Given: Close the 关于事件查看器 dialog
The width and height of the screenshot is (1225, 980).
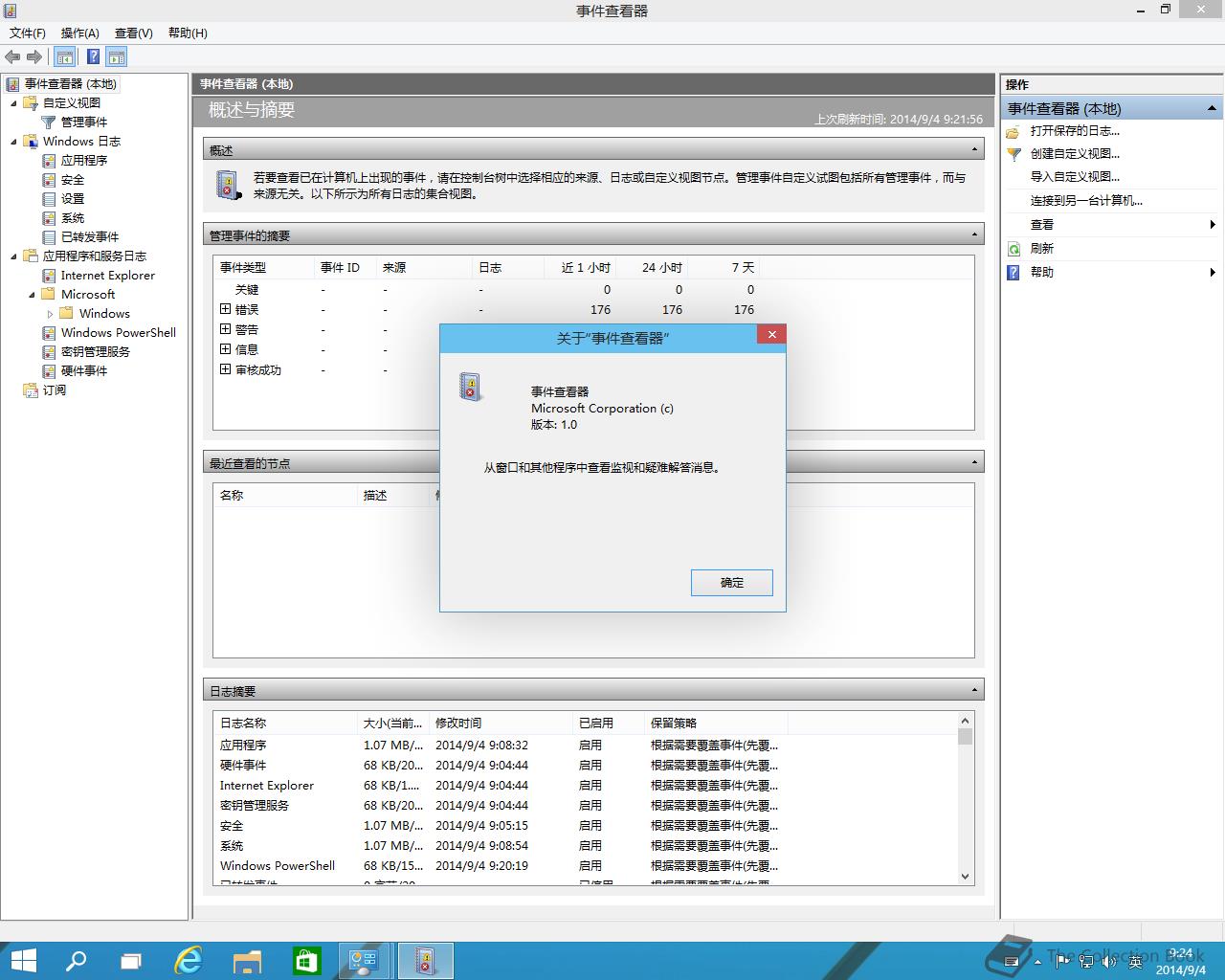Looking at the screenshot, I should point(771,334).
